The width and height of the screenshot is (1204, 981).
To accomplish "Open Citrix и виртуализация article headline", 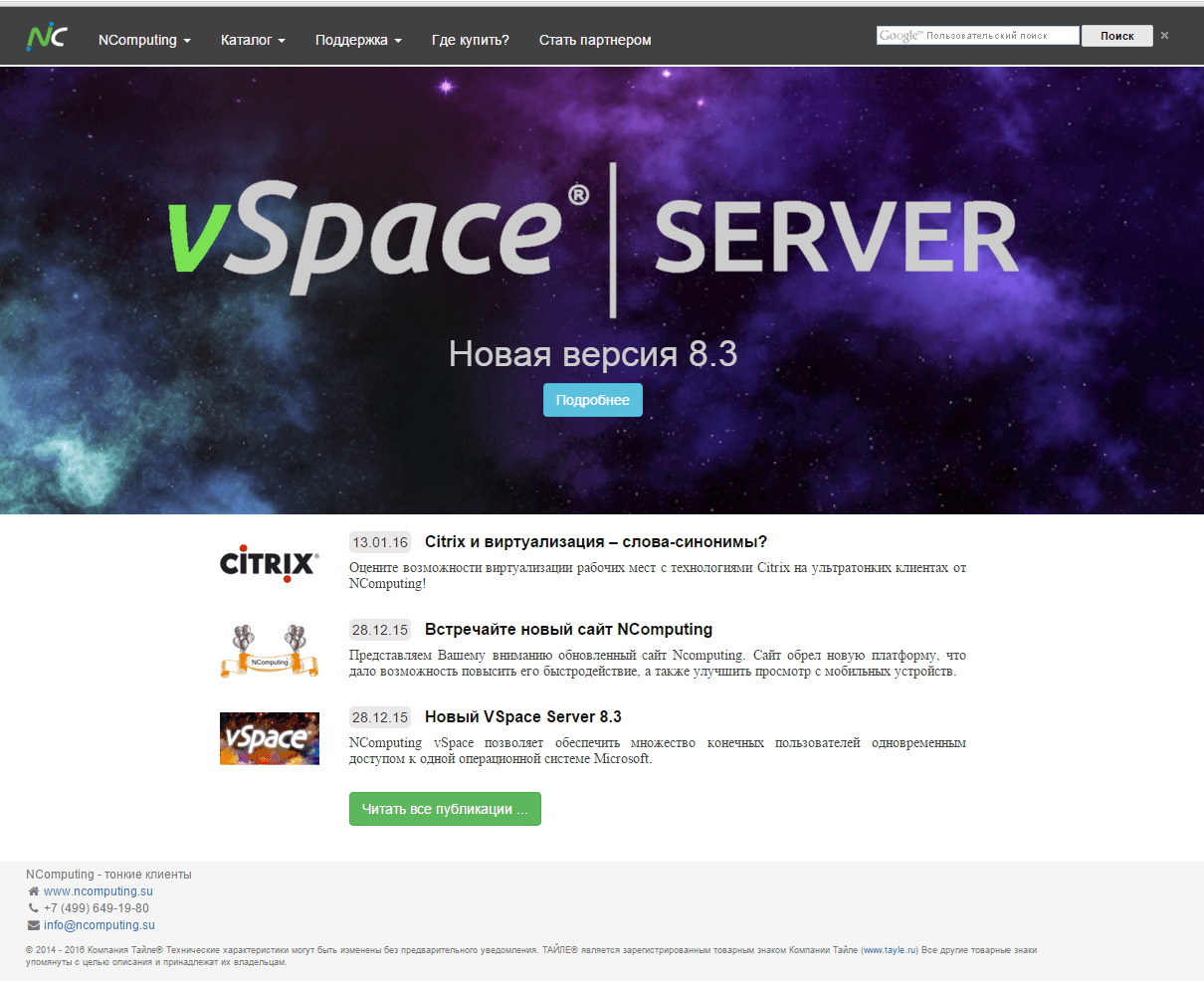I will tap(596, 542).
